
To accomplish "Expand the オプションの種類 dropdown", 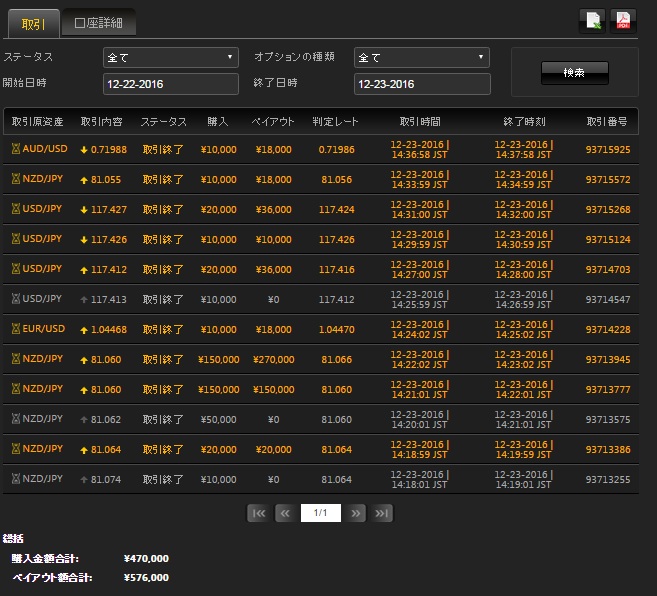I will 421,57.
